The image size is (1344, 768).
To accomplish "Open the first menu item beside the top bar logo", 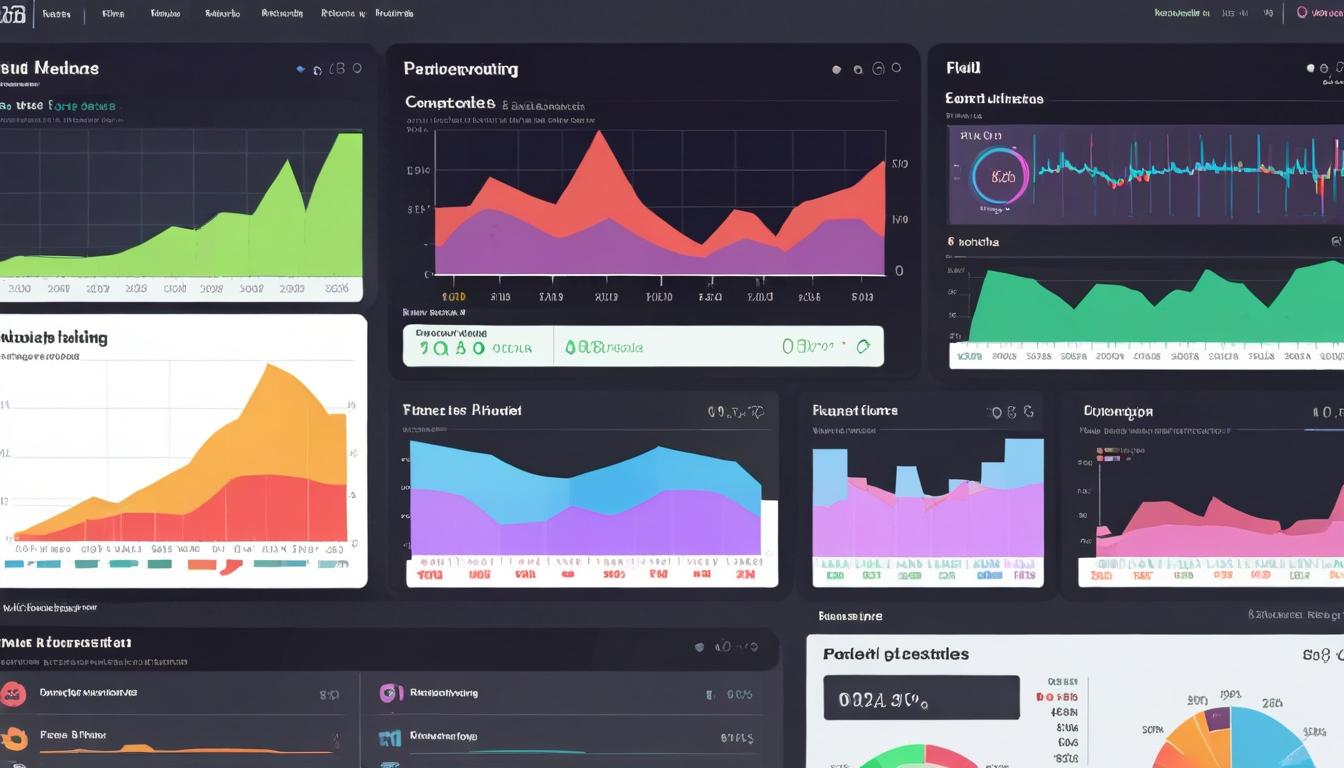I will pyautogui.click(x=56, y=14).
